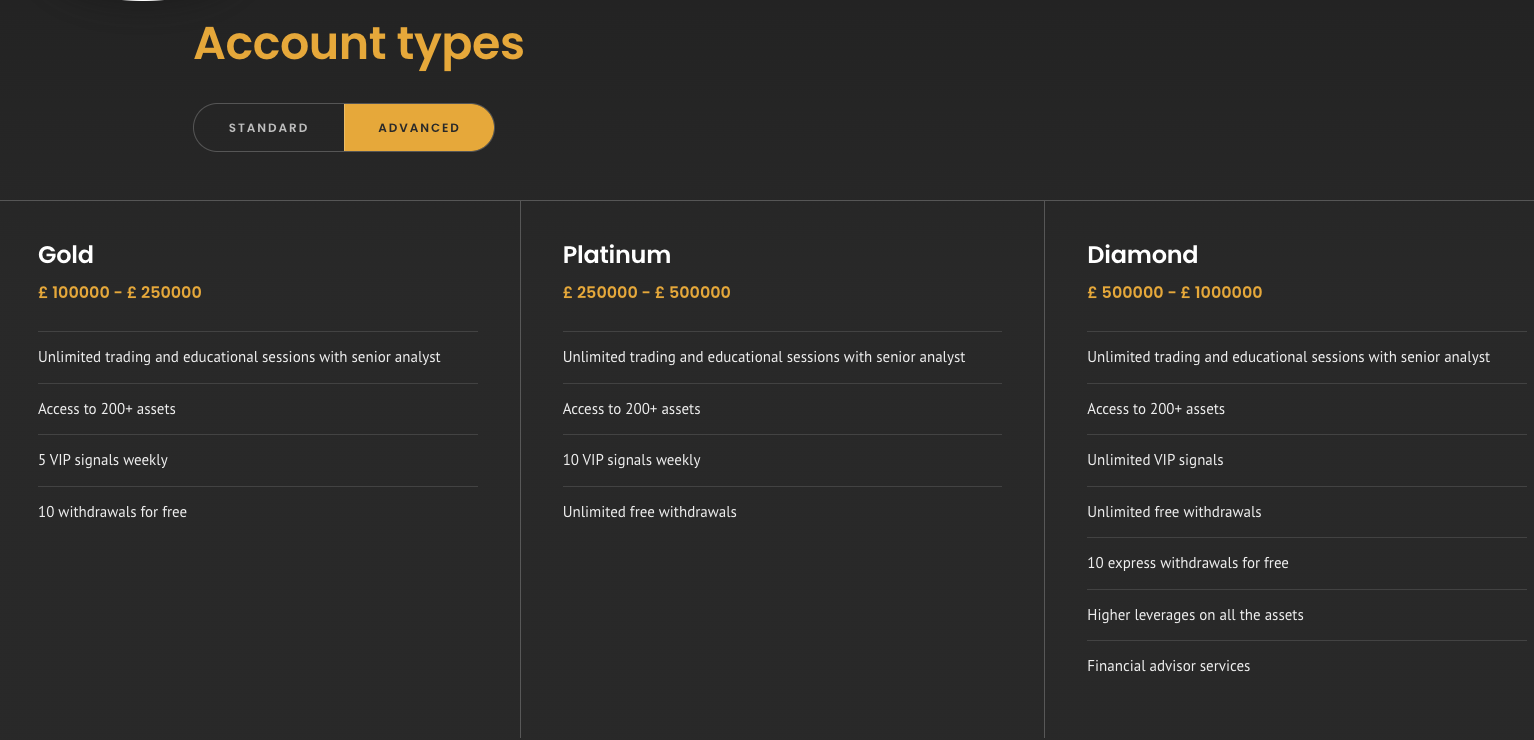Click the 10 express withdrawals for free text
This screenshot has width=1534, height=740.
tap(1188, 563)
